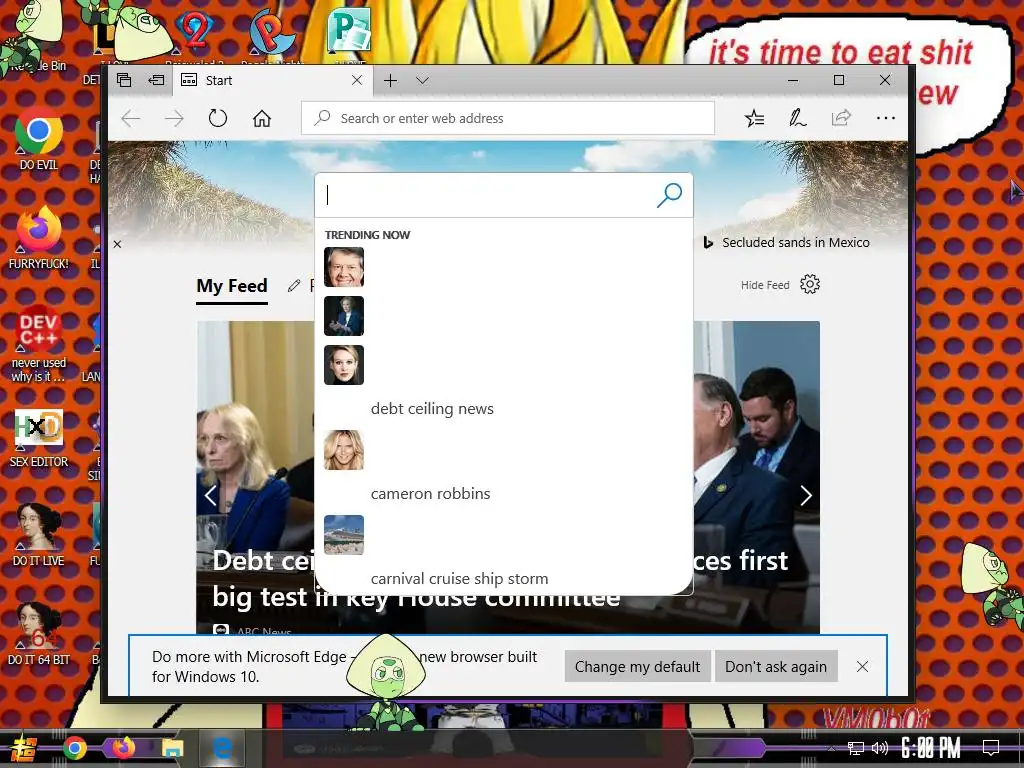Show next news slide with right chevron
Viewport: 1024px width, 768px height.
tap(806, 496)
